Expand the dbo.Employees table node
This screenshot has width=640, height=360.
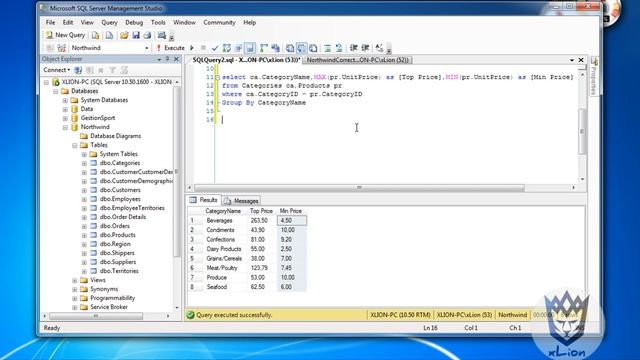[x=84, y=199]
